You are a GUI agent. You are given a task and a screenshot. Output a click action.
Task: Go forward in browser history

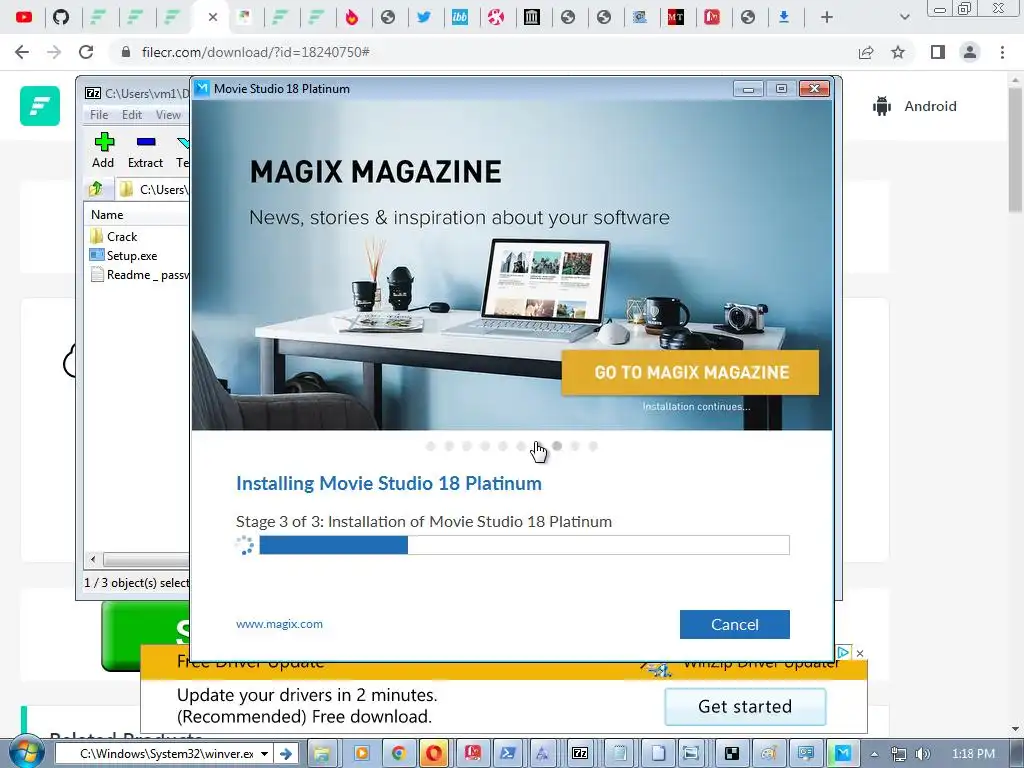click(54, 52)
